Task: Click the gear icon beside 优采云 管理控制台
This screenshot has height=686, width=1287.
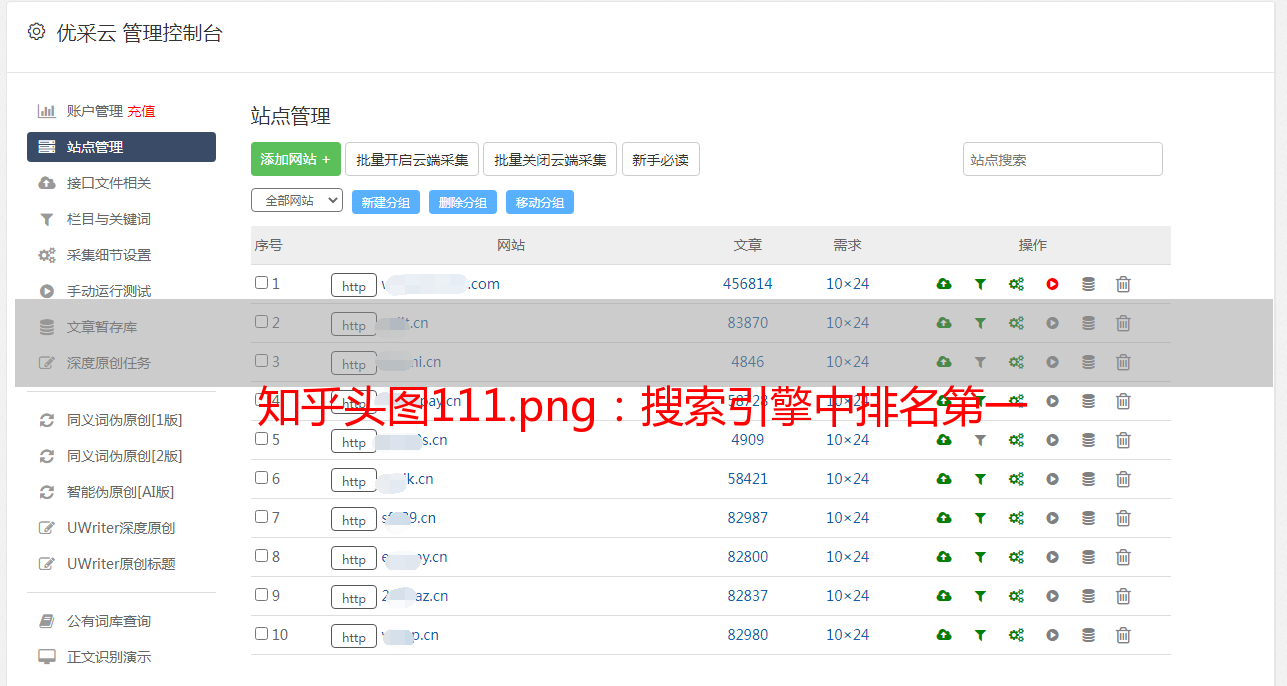Action: point(37,32)
